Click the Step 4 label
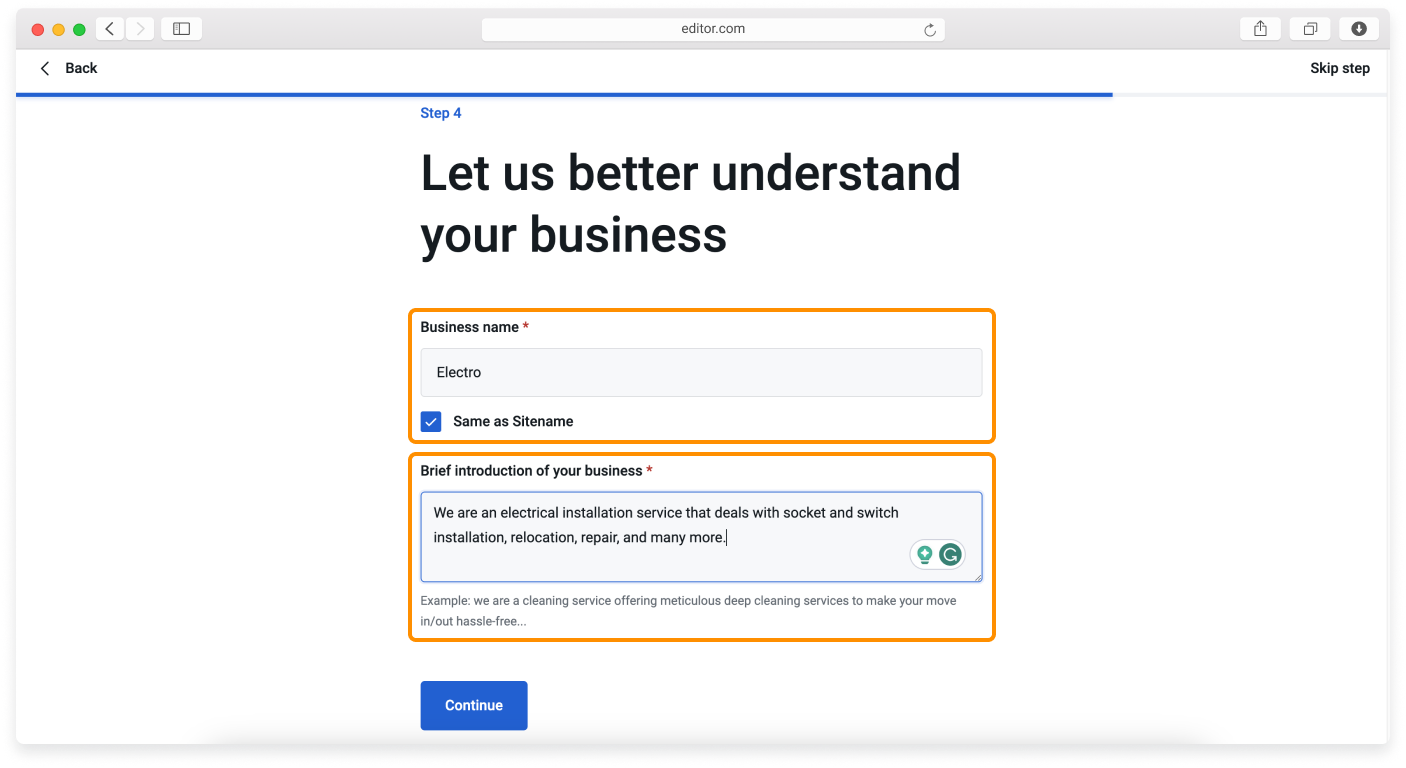This screenshot has height=768, width=1406. click(441, 113)
